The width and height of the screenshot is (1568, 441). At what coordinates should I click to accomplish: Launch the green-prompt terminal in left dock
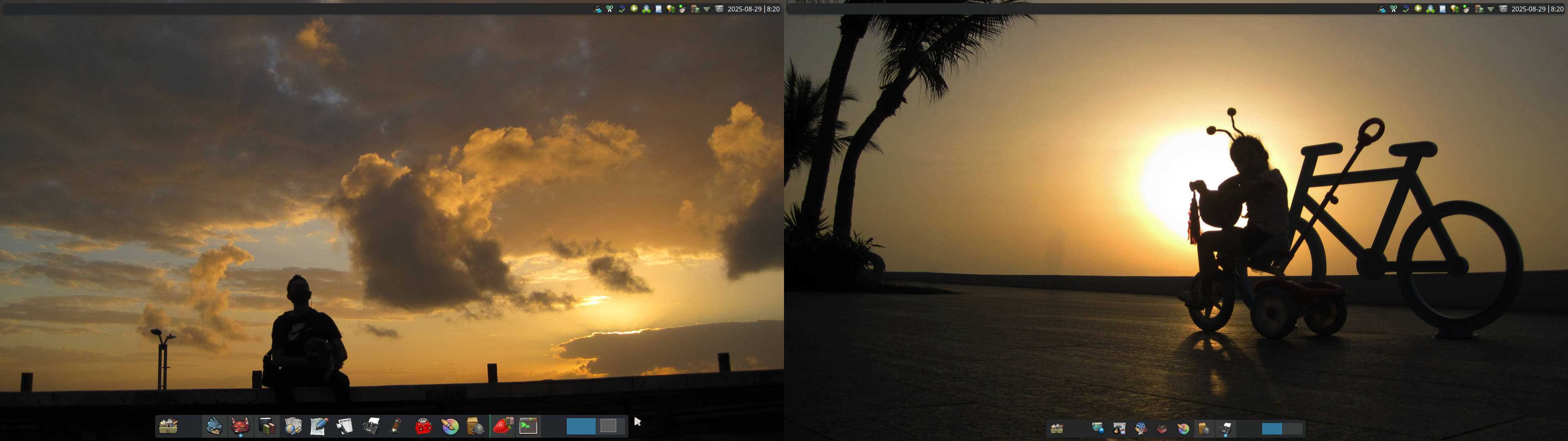pos(528,426)
